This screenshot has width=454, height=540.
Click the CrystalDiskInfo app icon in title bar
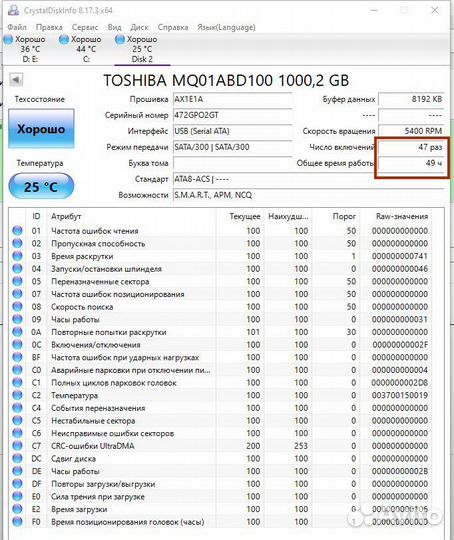[x=13, y=10]
